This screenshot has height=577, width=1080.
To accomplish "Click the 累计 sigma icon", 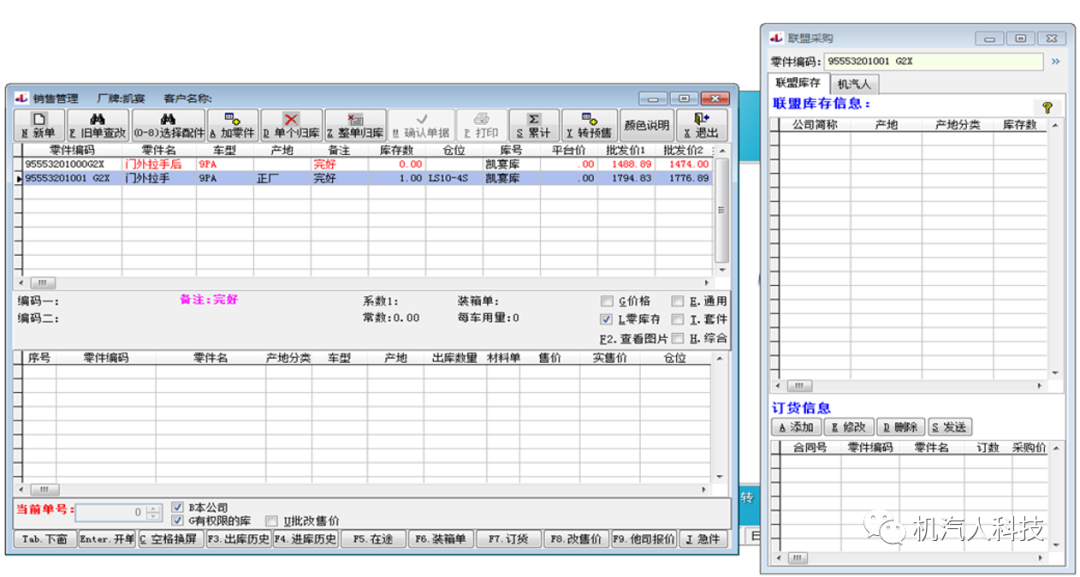I will pos(534,119).
